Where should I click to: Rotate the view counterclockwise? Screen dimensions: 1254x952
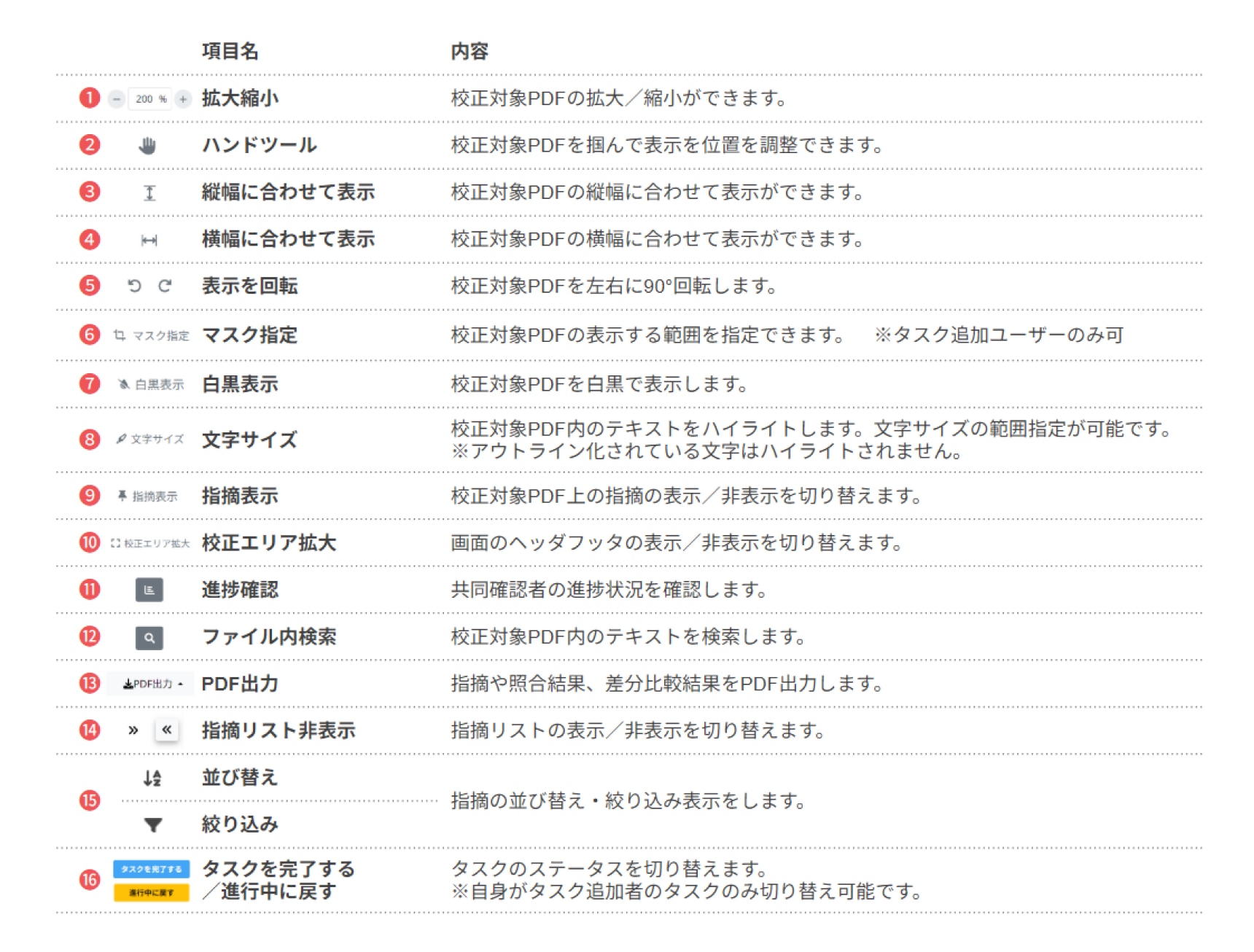[x=134, y=286]
